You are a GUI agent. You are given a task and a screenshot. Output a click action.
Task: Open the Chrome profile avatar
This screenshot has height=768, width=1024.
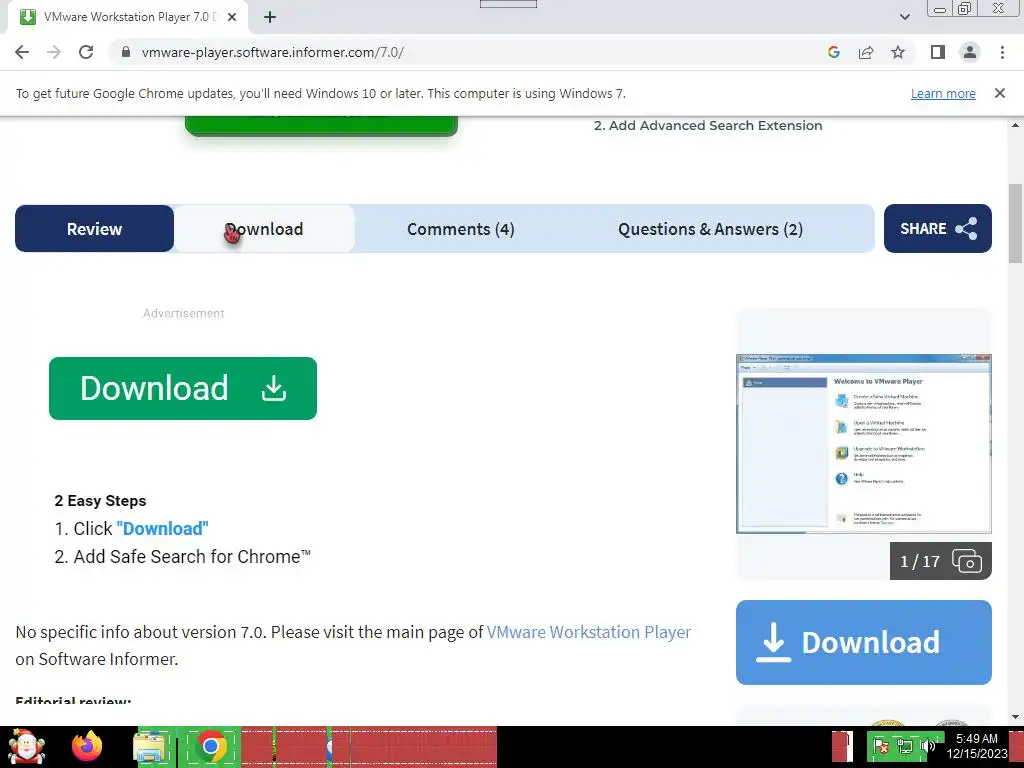(970, 52)
